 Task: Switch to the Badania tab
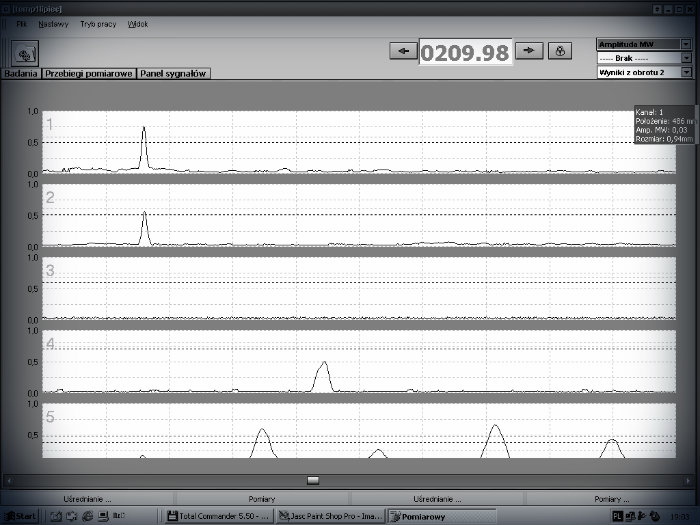[21, 74]
